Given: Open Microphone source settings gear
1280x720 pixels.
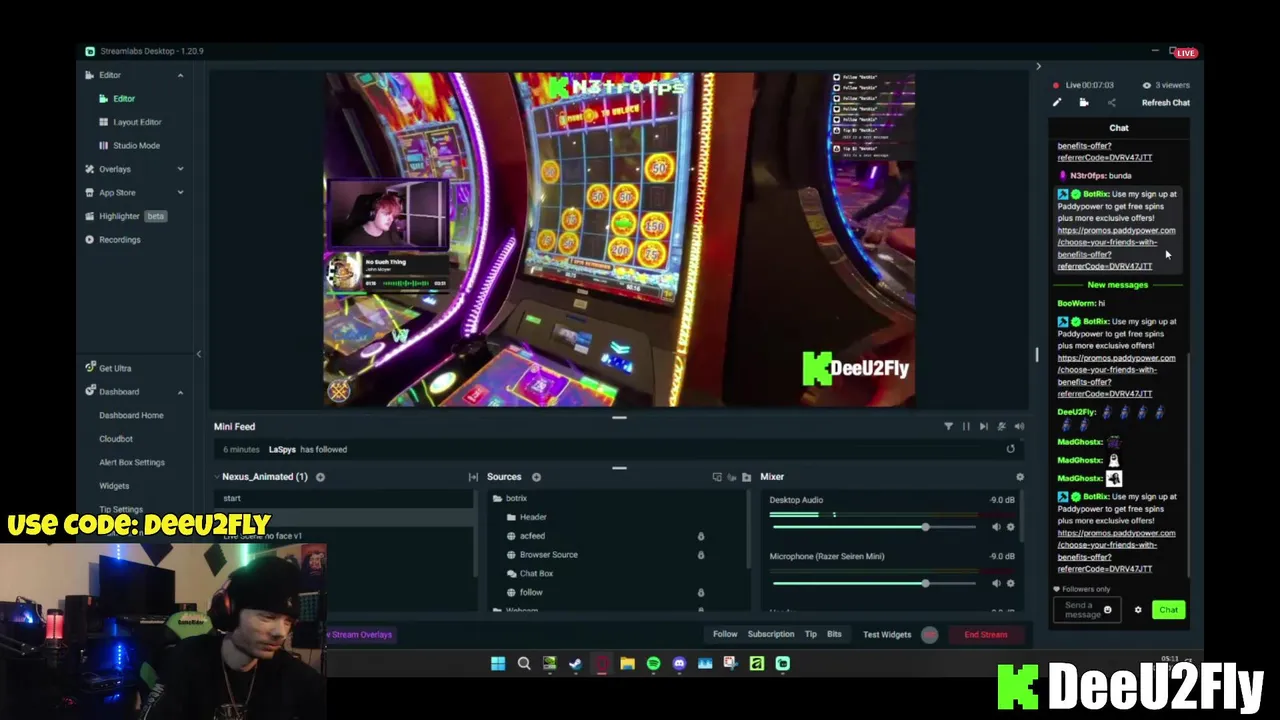Looking at the screenshot, I should click(x=1010, y=583).
